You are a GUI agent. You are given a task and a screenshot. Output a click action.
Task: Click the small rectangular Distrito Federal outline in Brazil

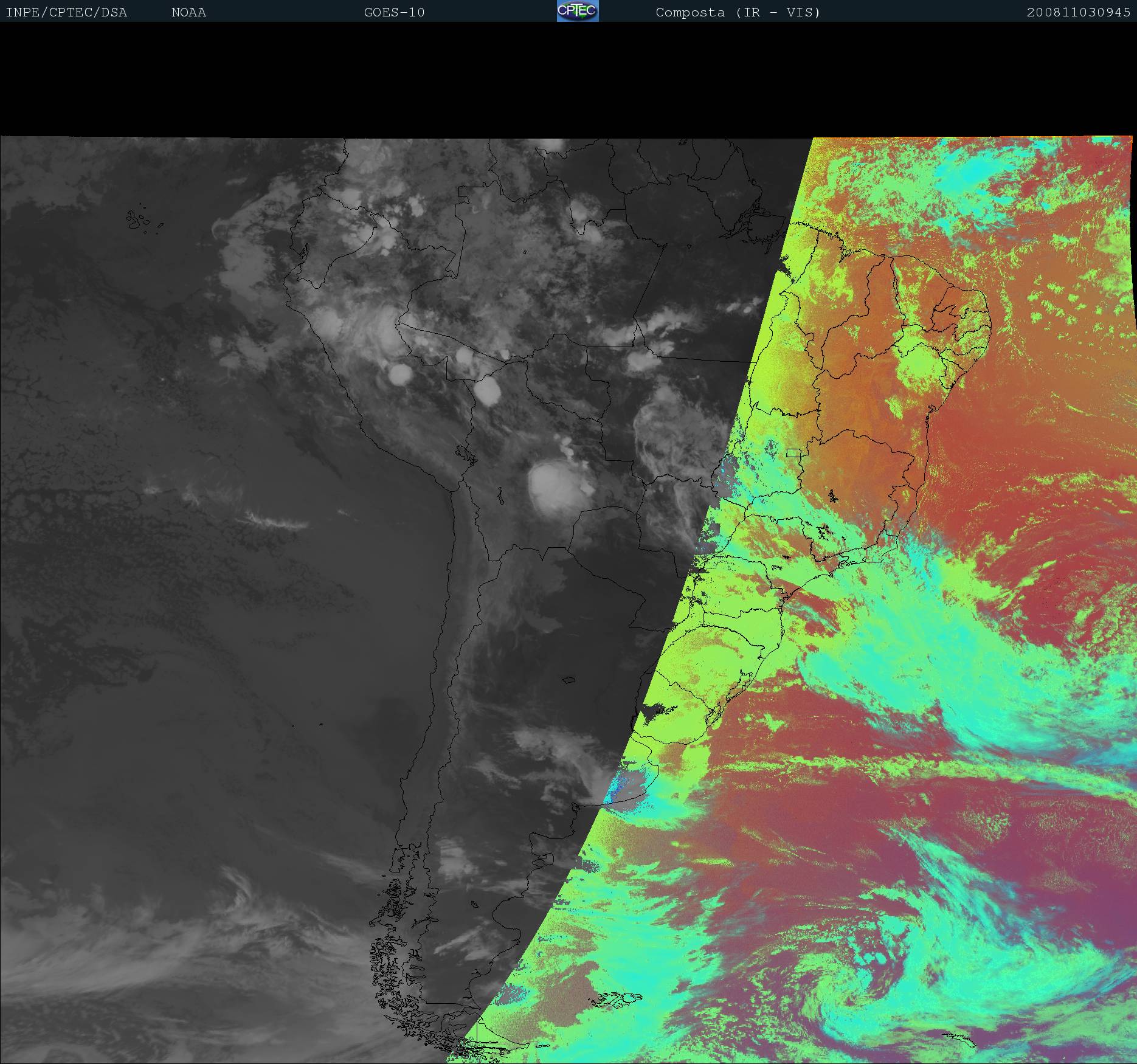pyautogui.click(x=793, y=452)
